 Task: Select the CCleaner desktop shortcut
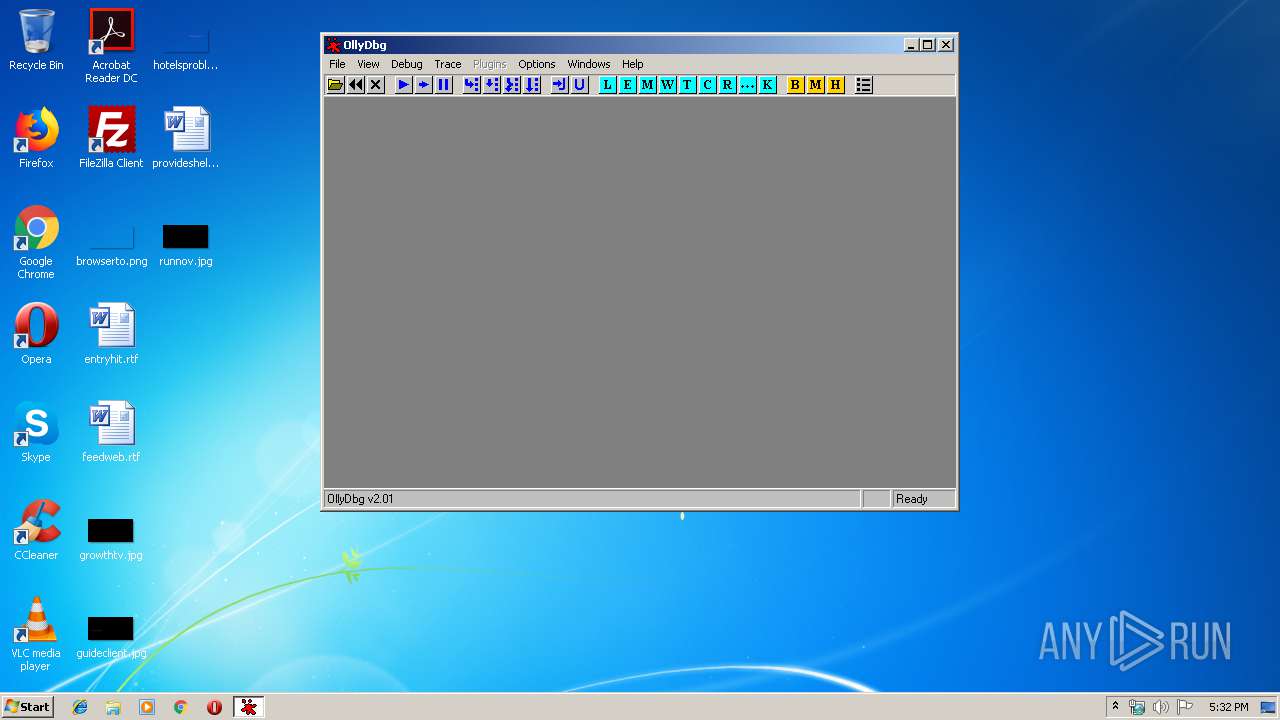point(36,530)
